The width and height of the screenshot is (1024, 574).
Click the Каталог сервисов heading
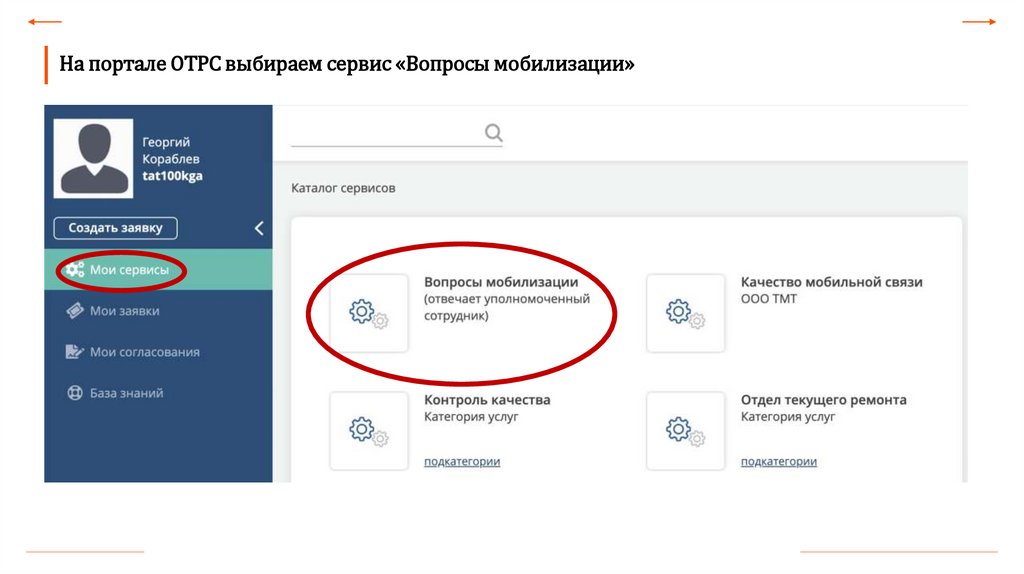click(x=343, y=188)
